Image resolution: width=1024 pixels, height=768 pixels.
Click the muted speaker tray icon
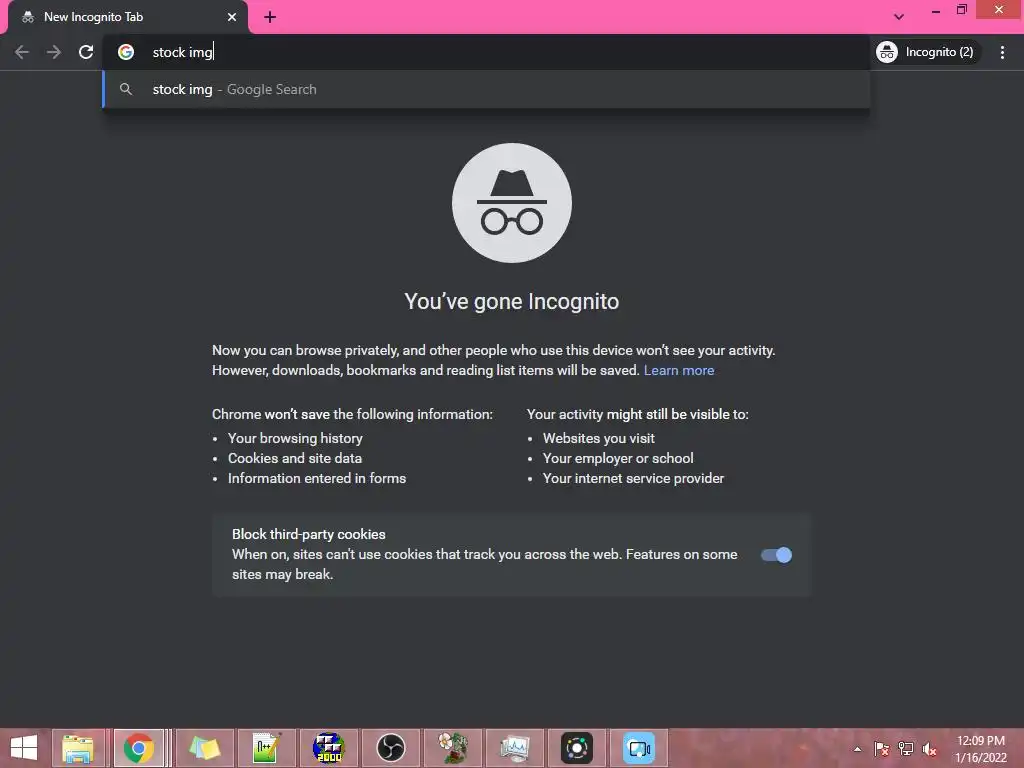[x=930, y=749]
